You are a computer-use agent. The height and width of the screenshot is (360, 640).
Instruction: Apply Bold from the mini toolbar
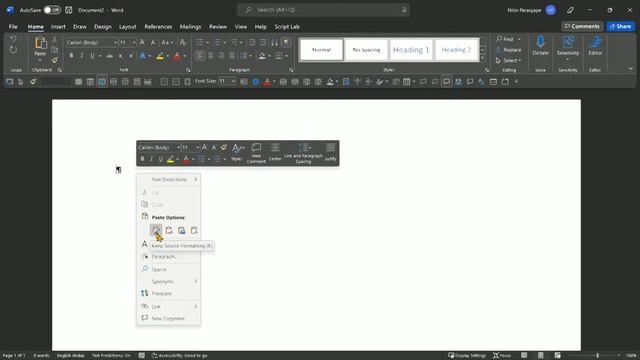click(142, 159)
